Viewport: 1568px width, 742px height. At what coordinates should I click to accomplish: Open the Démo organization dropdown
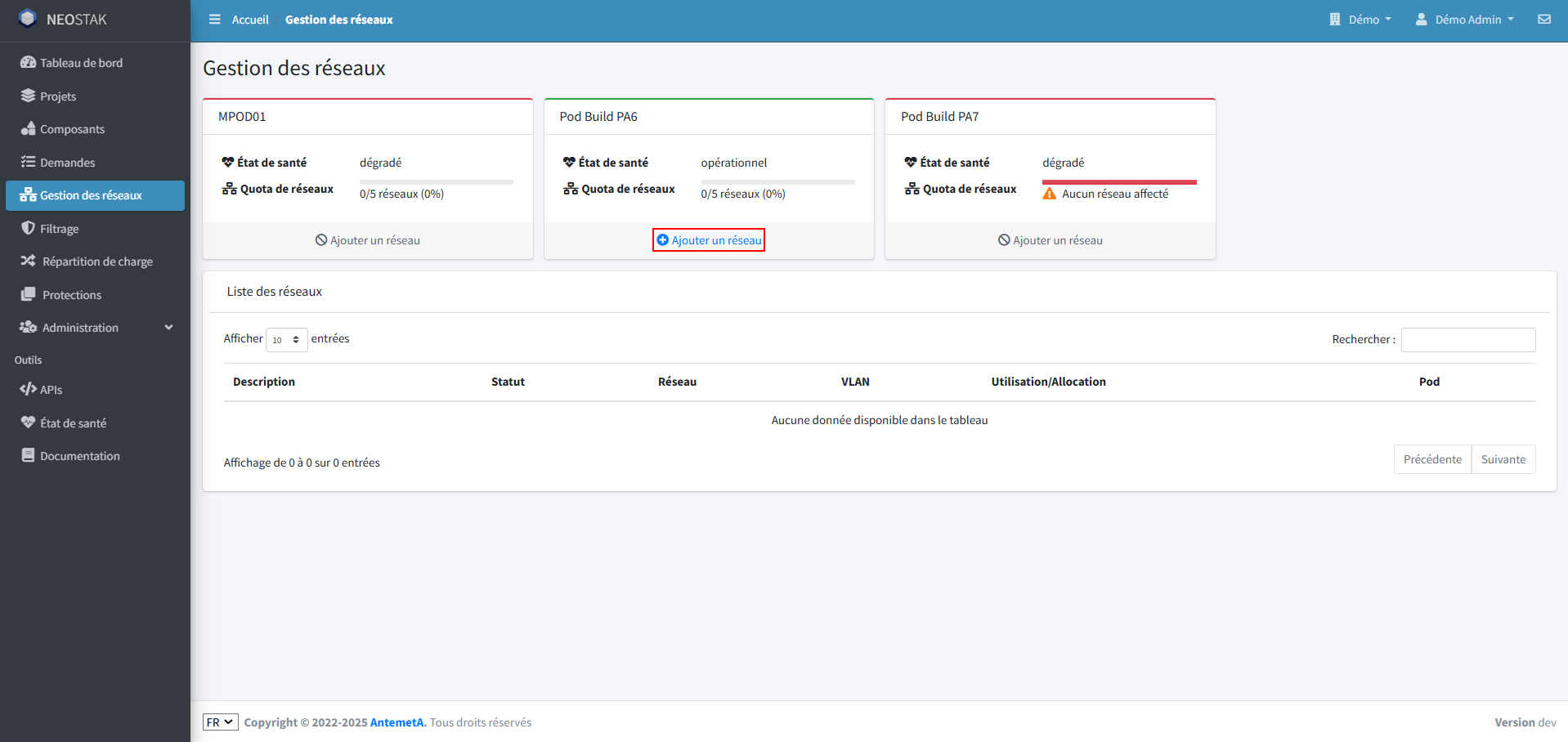(x=1360, y=20)
